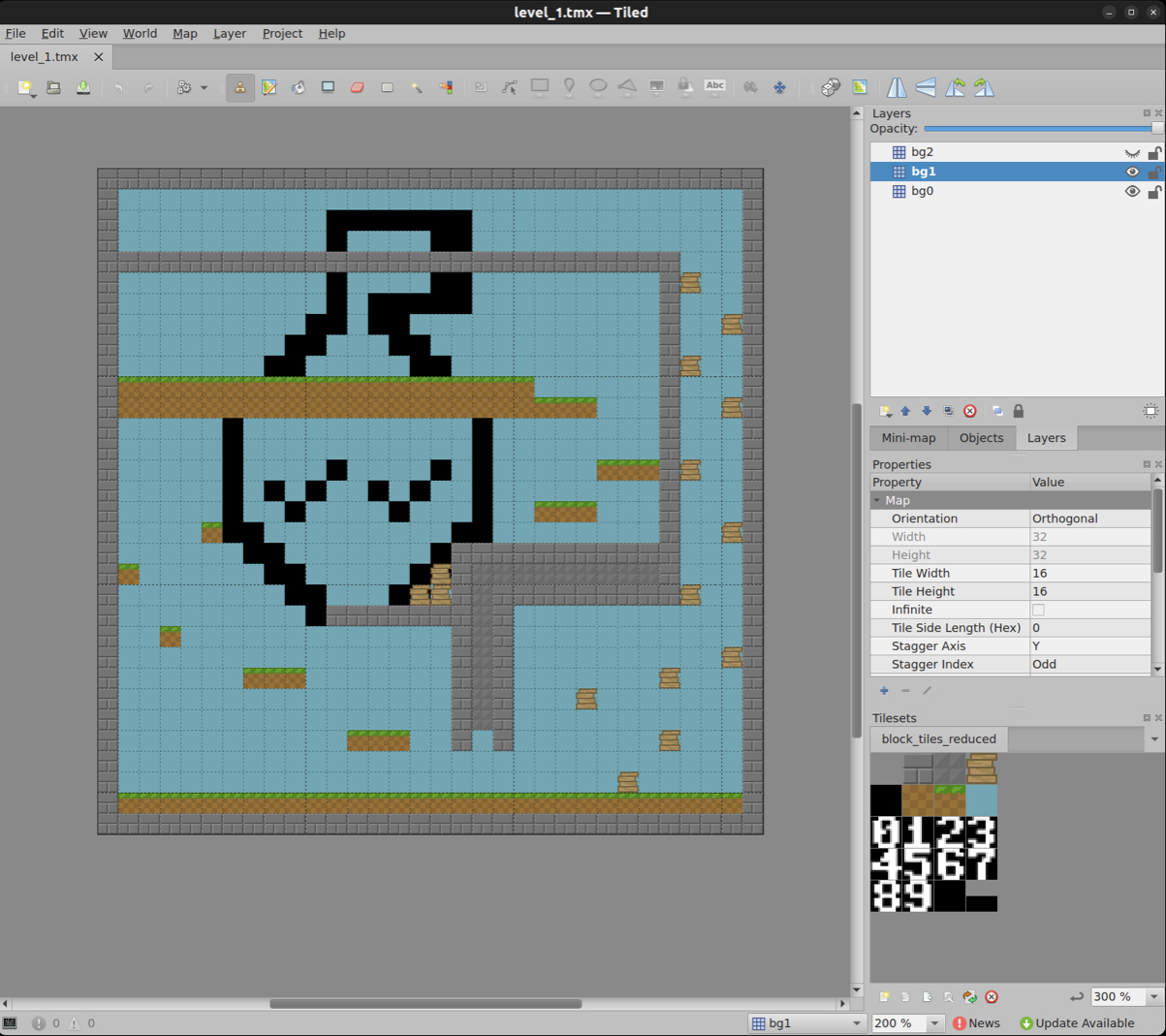Remove the selected layer
Viewport: 1166px width, 1036px height.
click(969, 411)
